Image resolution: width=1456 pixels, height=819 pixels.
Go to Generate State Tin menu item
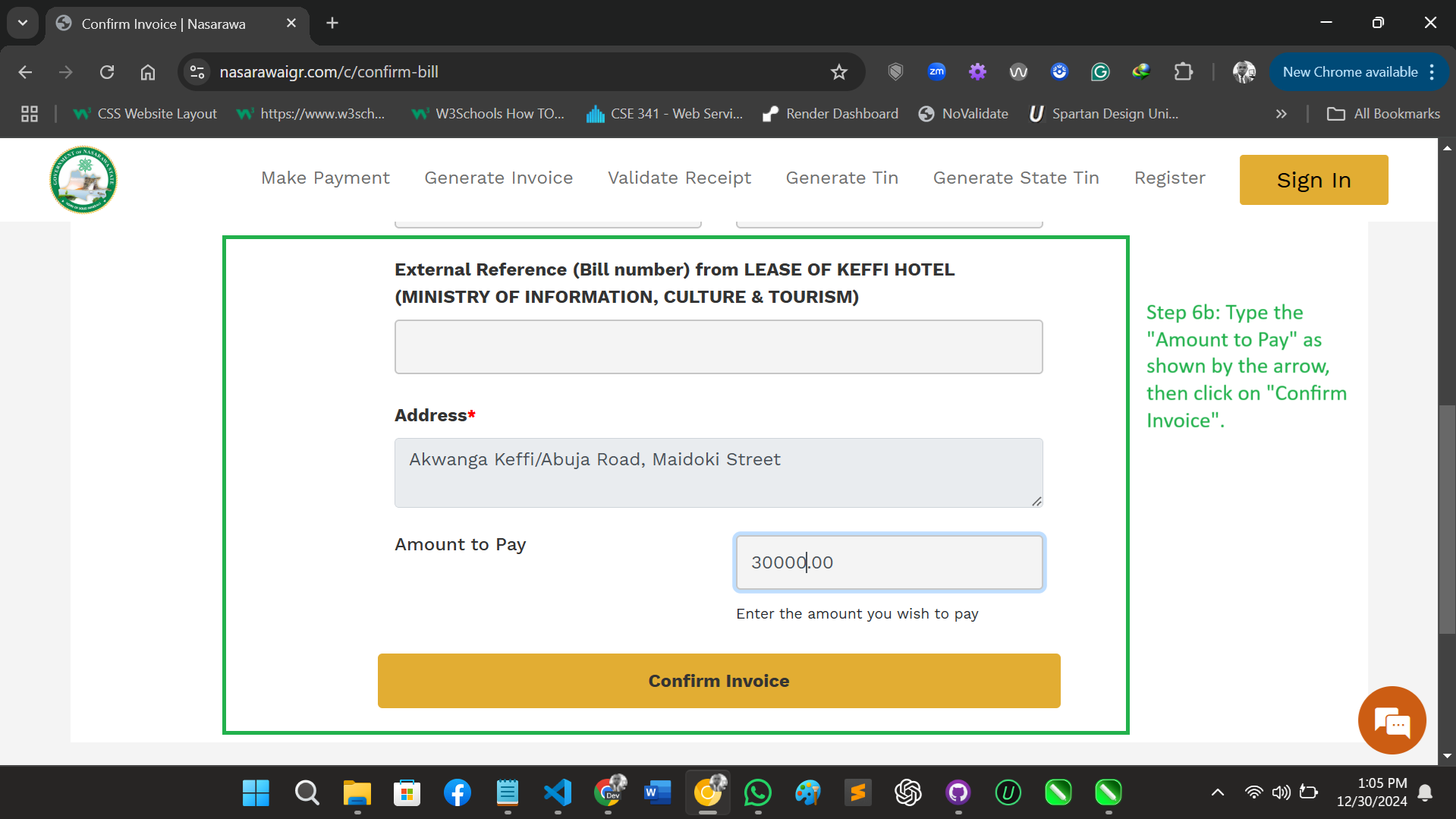coord(1016,178)
